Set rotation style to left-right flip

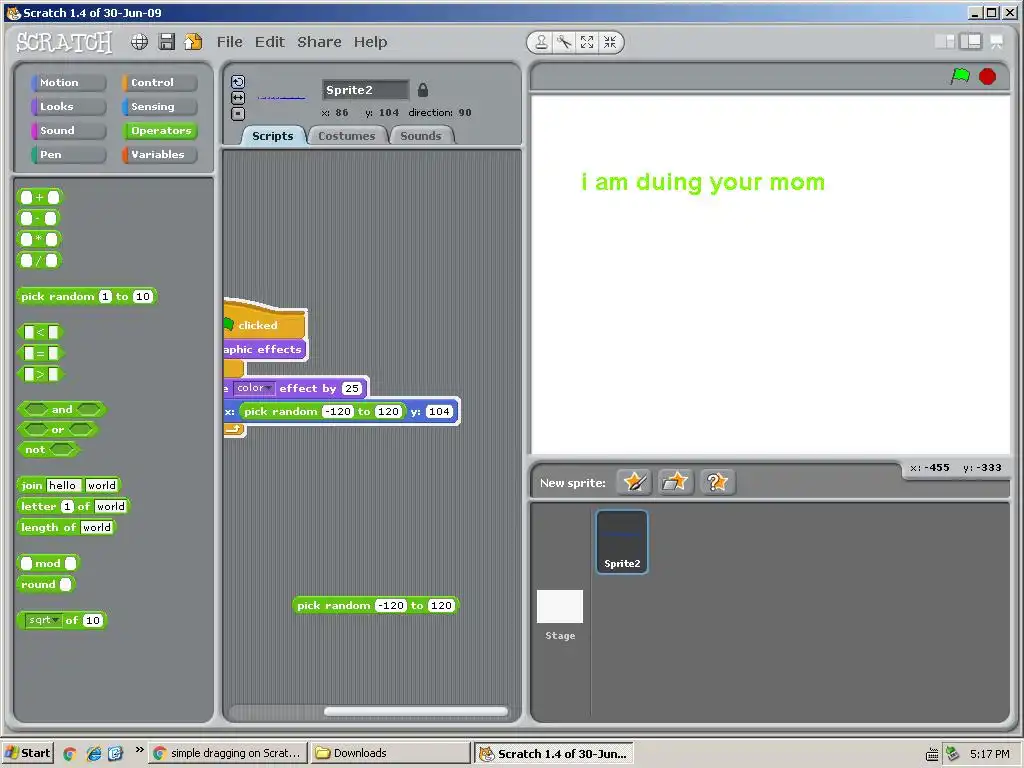coord(238,97)
